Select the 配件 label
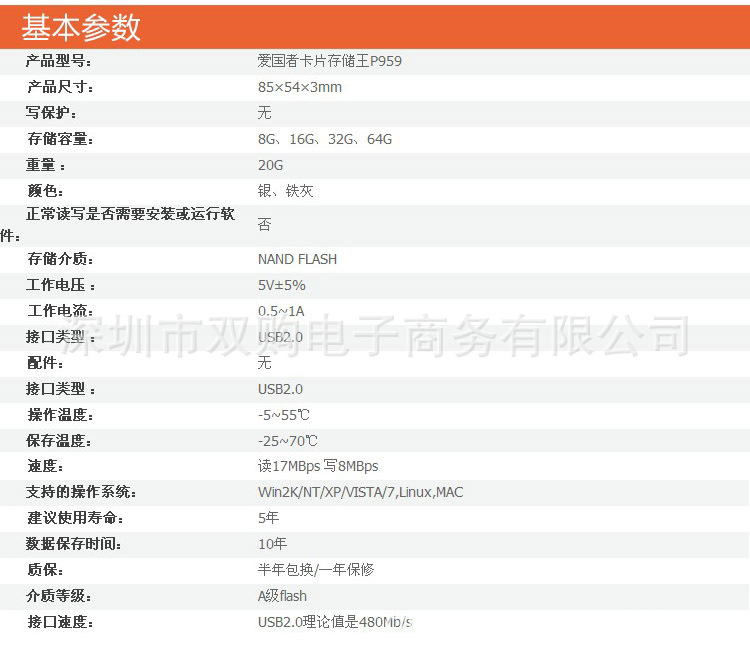 pos(45,363)
